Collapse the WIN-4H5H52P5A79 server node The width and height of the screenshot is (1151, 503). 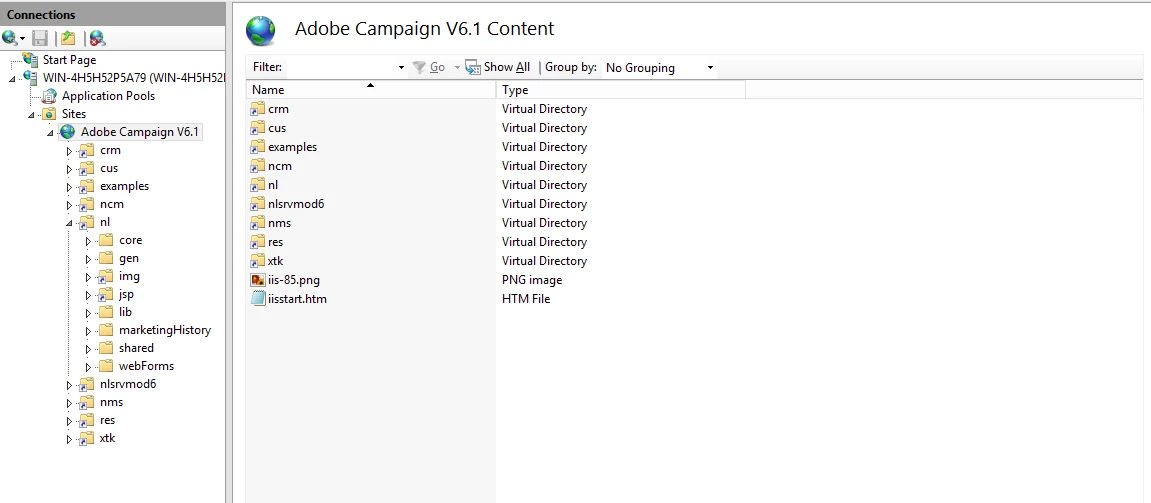tap(12, 78)
